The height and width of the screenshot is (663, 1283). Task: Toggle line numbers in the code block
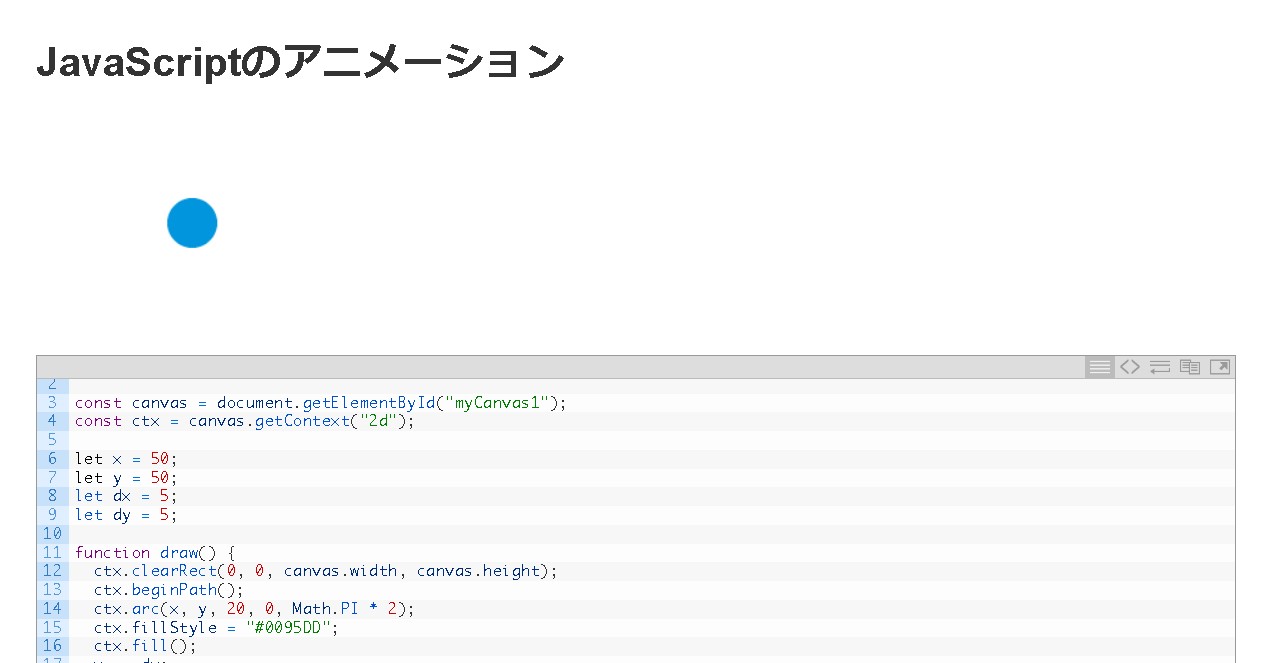[x=1099, y=367]
